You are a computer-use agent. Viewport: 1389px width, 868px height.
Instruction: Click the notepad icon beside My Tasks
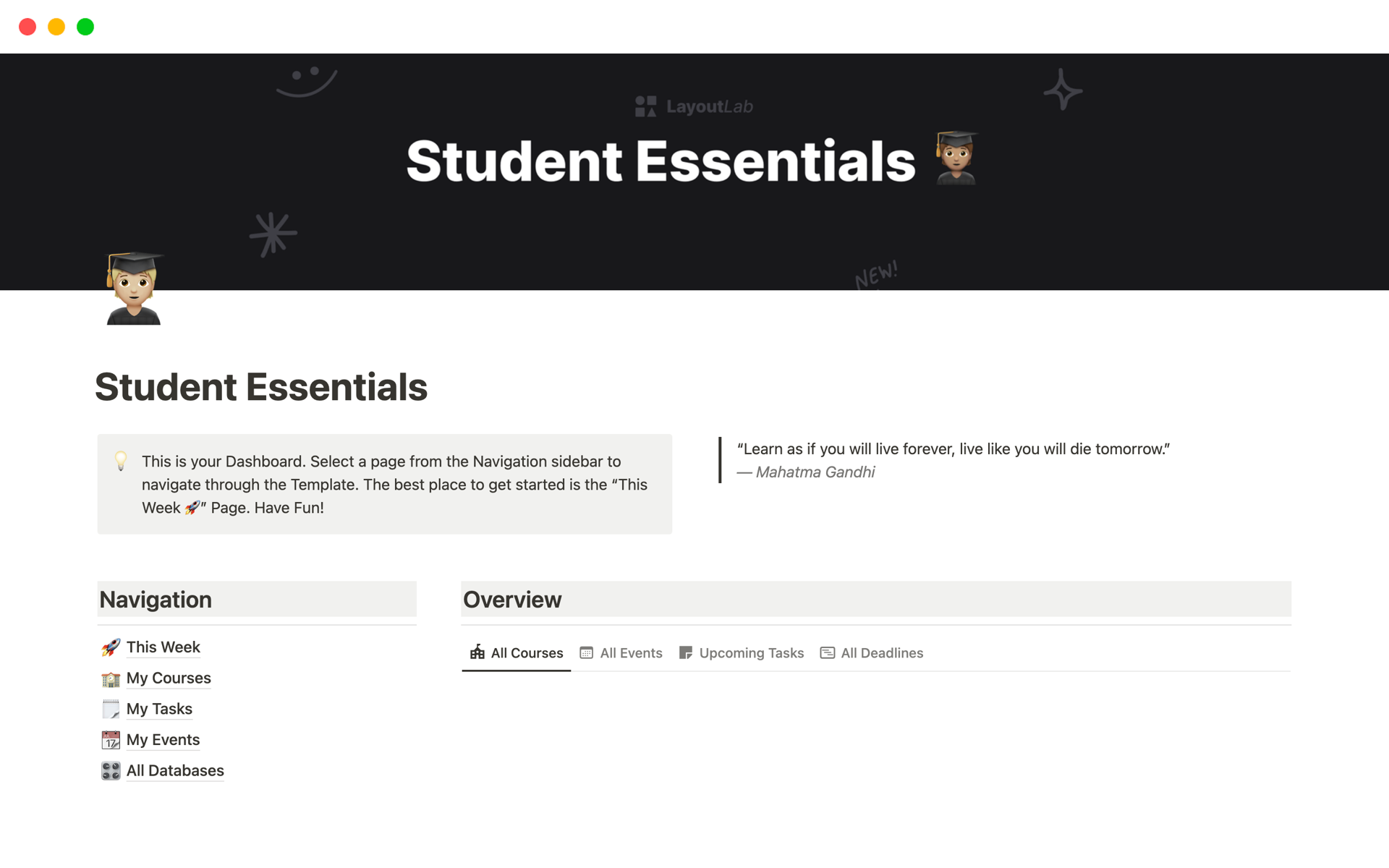[111, 710]
